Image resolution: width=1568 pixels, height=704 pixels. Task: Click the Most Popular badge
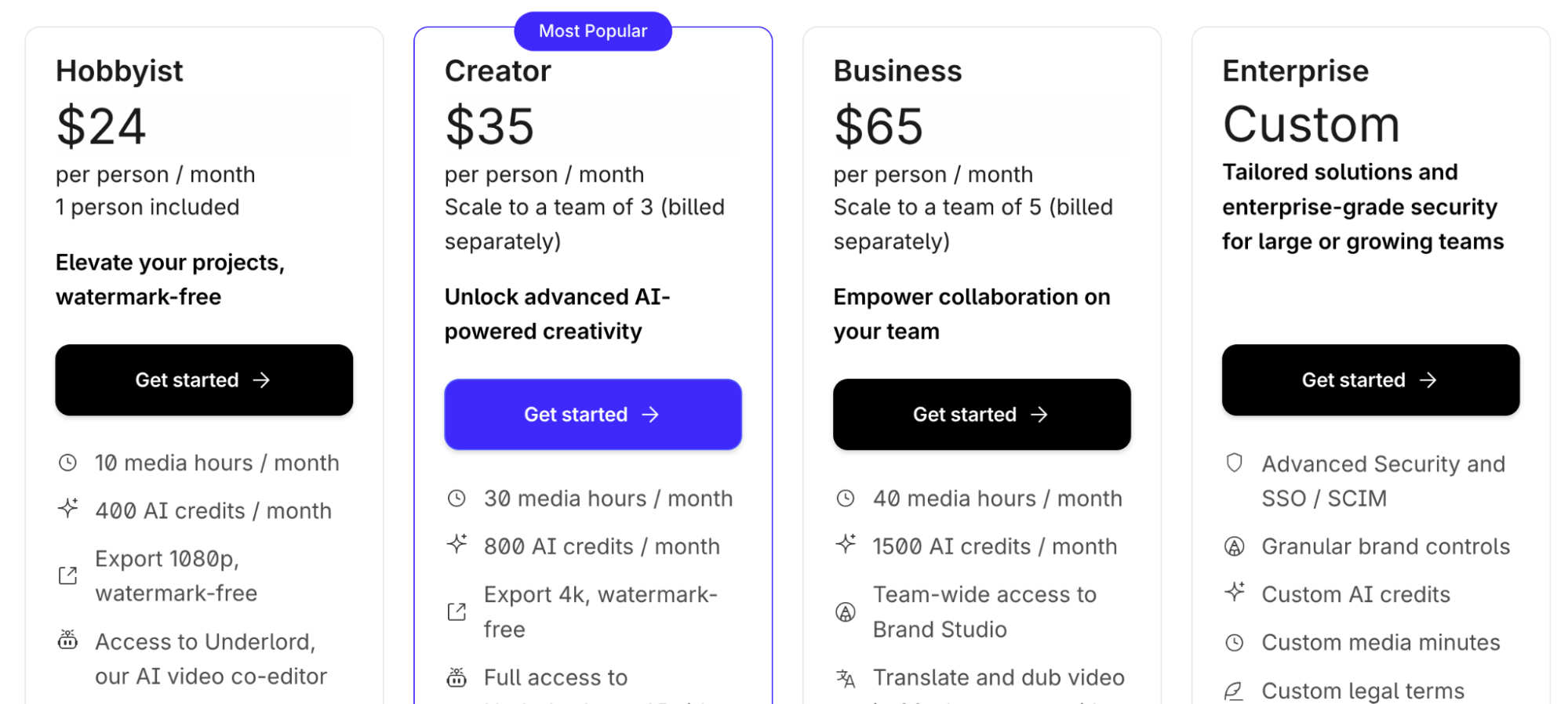click(x=593, y=31)
